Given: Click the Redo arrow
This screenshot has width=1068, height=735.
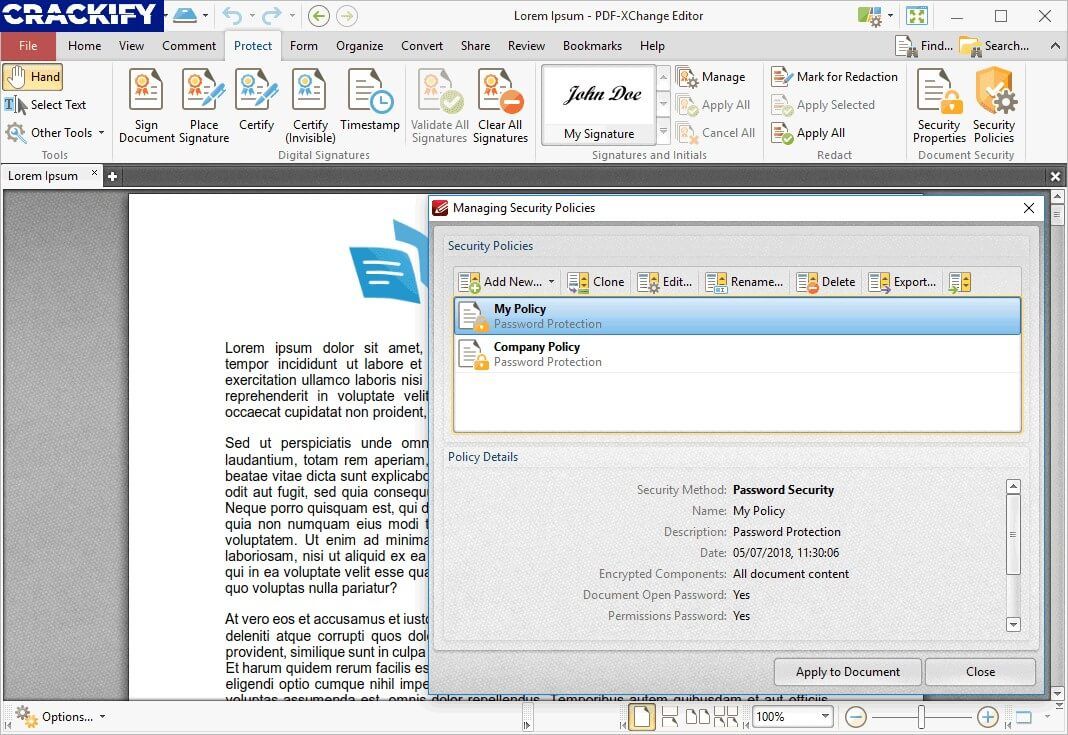Looking at the screenshot, I should coord(272,15).
